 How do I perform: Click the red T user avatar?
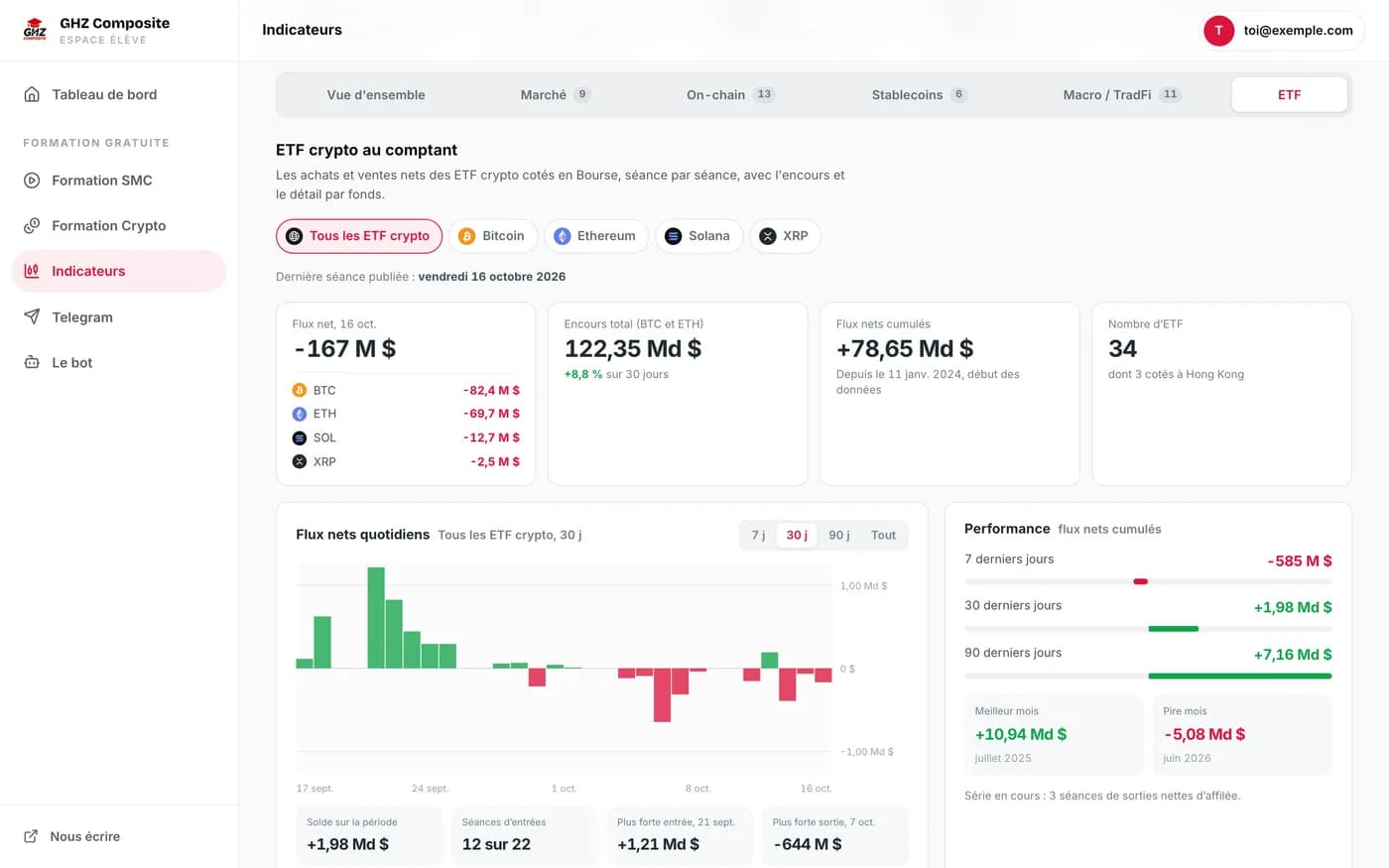click(x=1218, y=31)
